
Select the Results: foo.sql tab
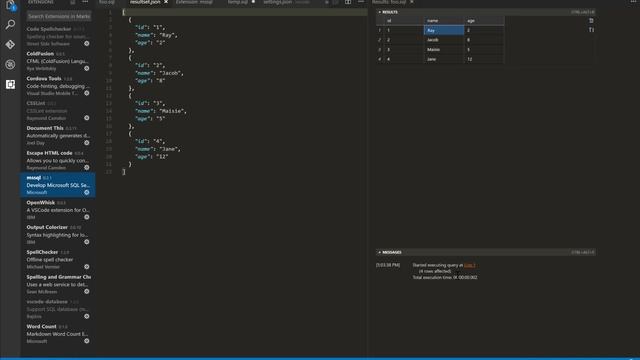(389, 2)
